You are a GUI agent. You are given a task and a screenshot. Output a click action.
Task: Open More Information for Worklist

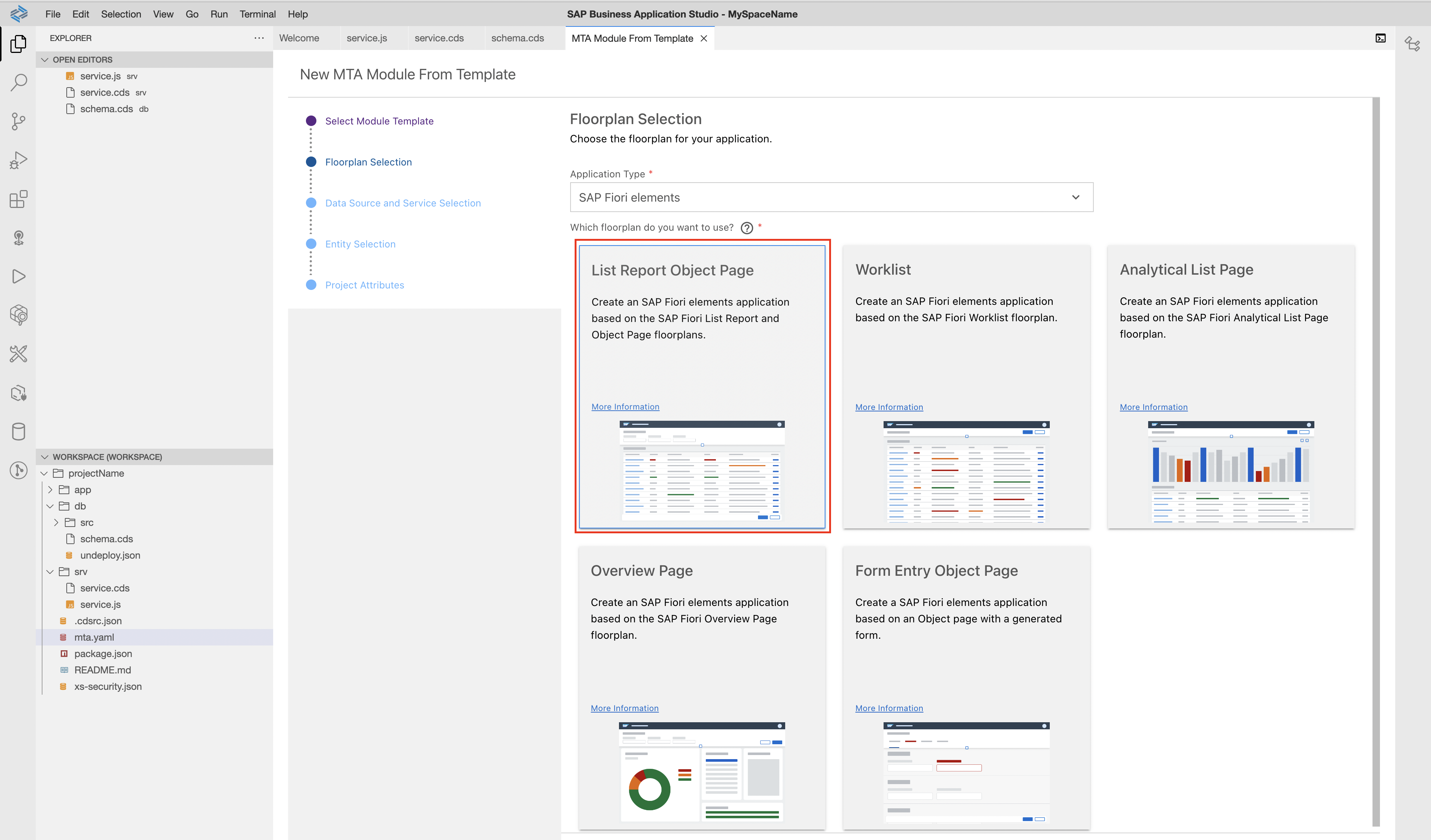point(889,407)
